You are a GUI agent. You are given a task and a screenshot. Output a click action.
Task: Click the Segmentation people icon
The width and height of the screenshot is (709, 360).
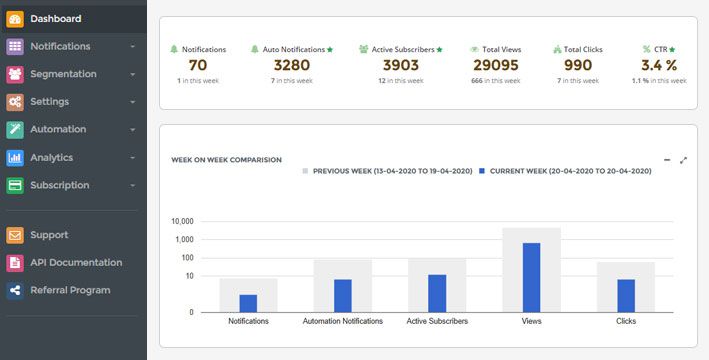click(x=15, y=75)
